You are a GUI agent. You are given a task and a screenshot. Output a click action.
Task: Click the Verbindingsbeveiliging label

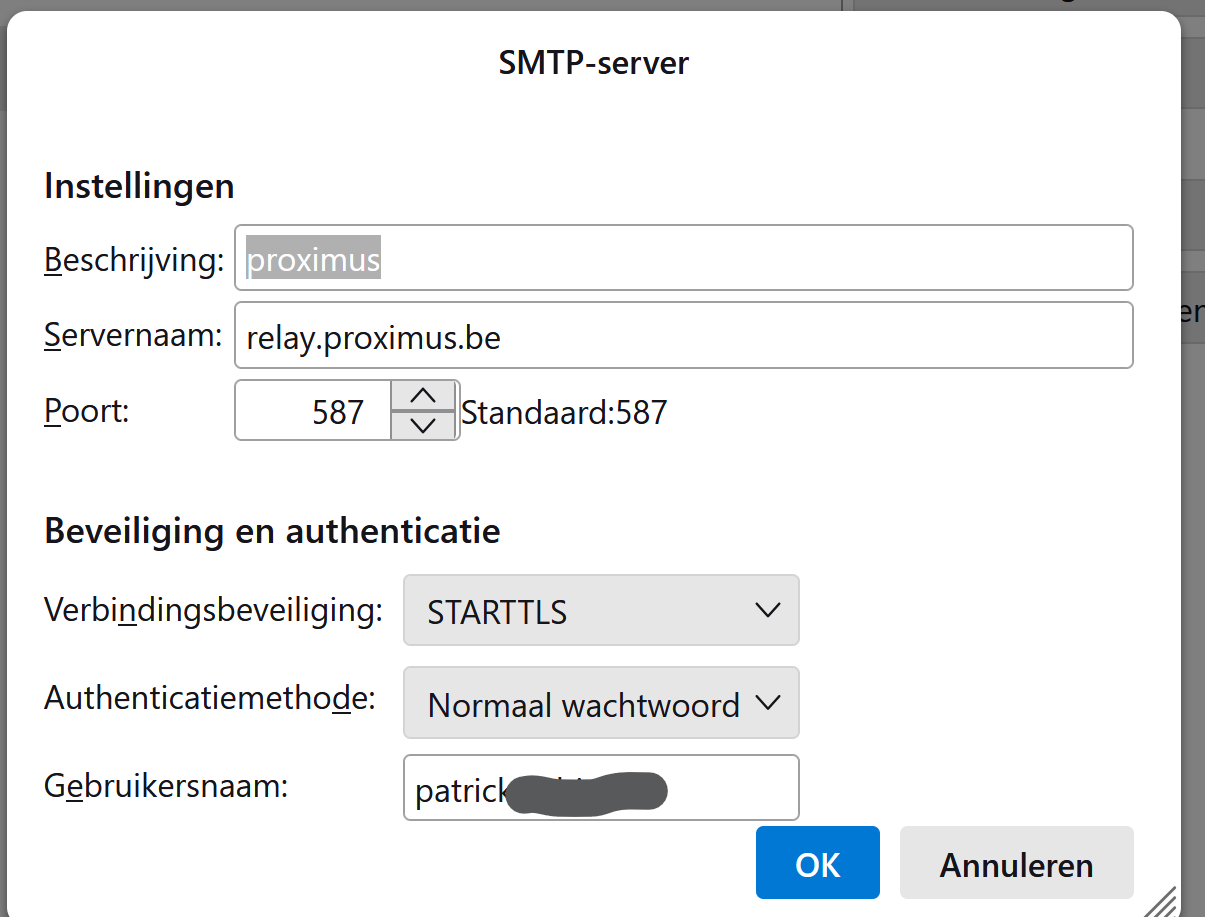[x=213, y=610]
